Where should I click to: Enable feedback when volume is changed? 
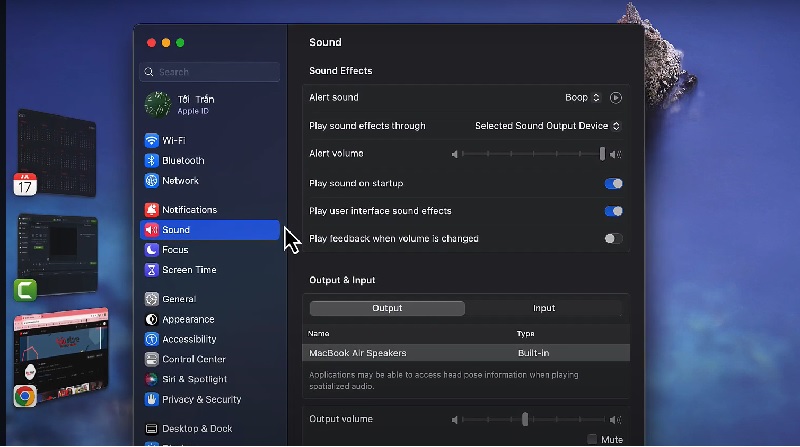click(613, 239)
